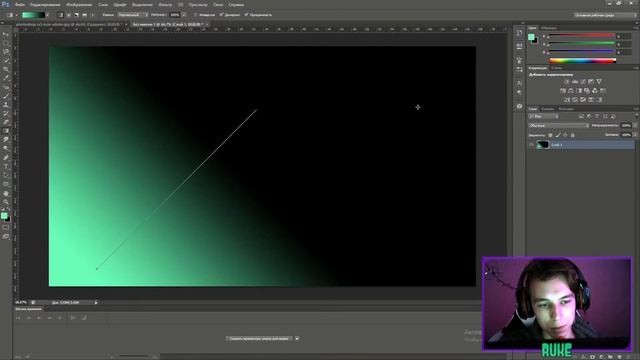This screenshot has width=640, height=360.
Task: Click the create video timeline button
Action: point(259,338)
